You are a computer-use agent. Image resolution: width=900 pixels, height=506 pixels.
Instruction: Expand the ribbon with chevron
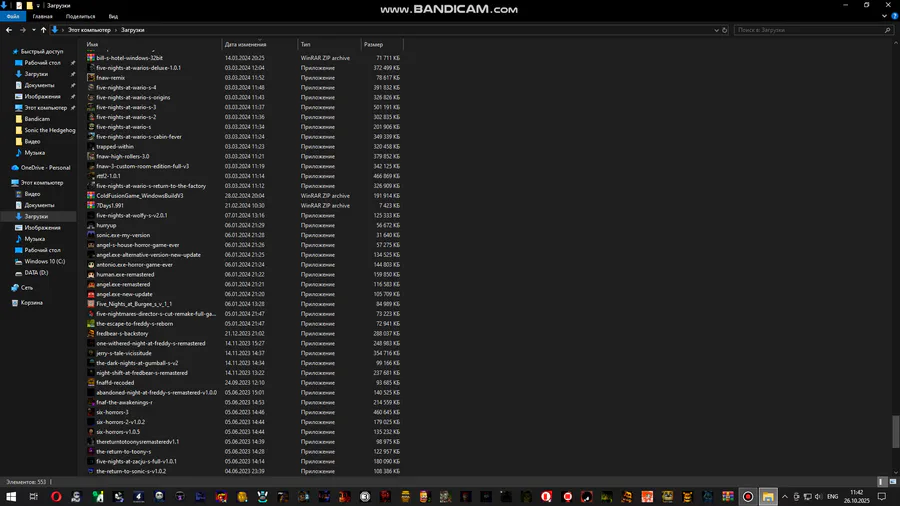pos(885,16)
